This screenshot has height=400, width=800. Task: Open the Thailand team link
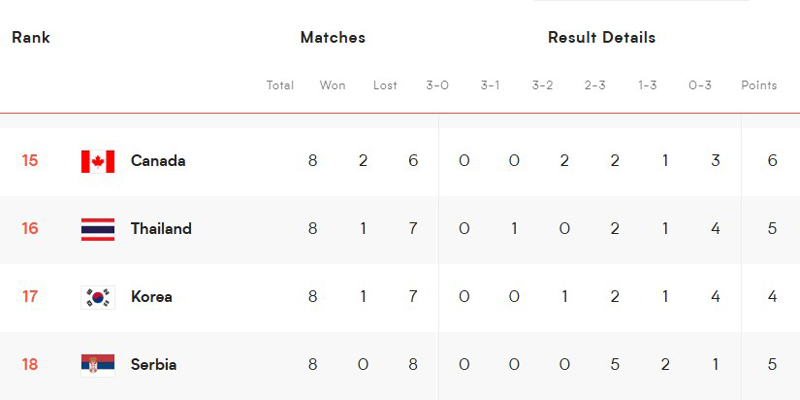pos(161,229)
